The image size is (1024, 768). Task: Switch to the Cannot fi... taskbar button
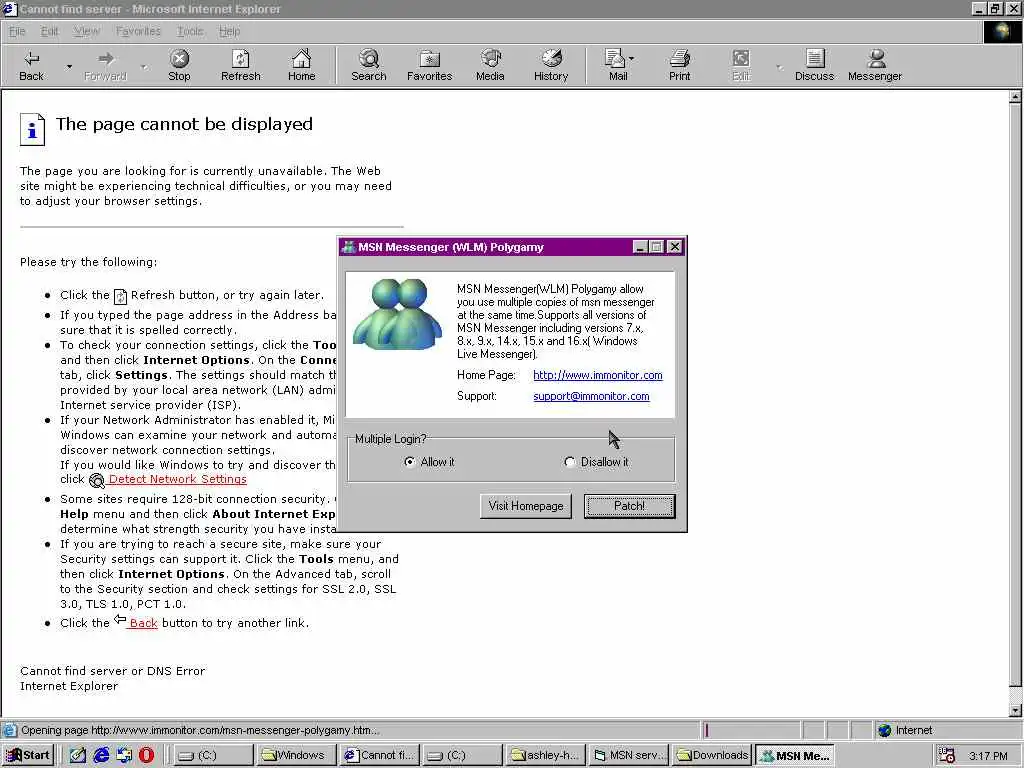(x=379, y=755)
